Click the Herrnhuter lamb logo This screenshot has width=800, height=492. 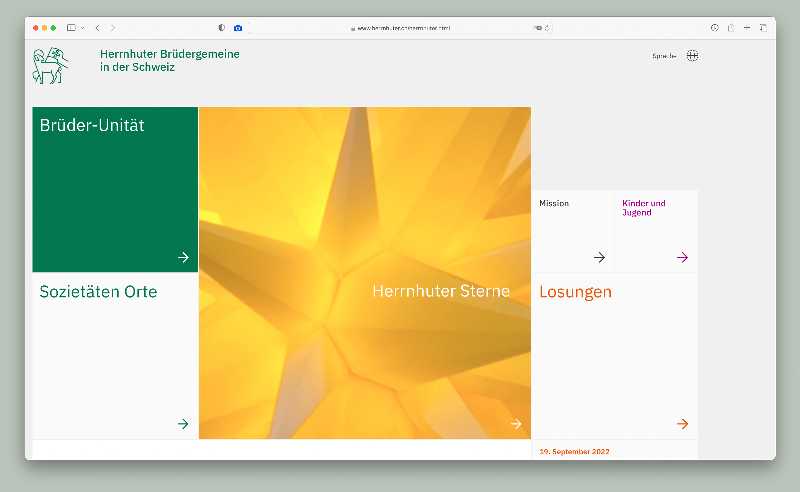pos(50,65)
